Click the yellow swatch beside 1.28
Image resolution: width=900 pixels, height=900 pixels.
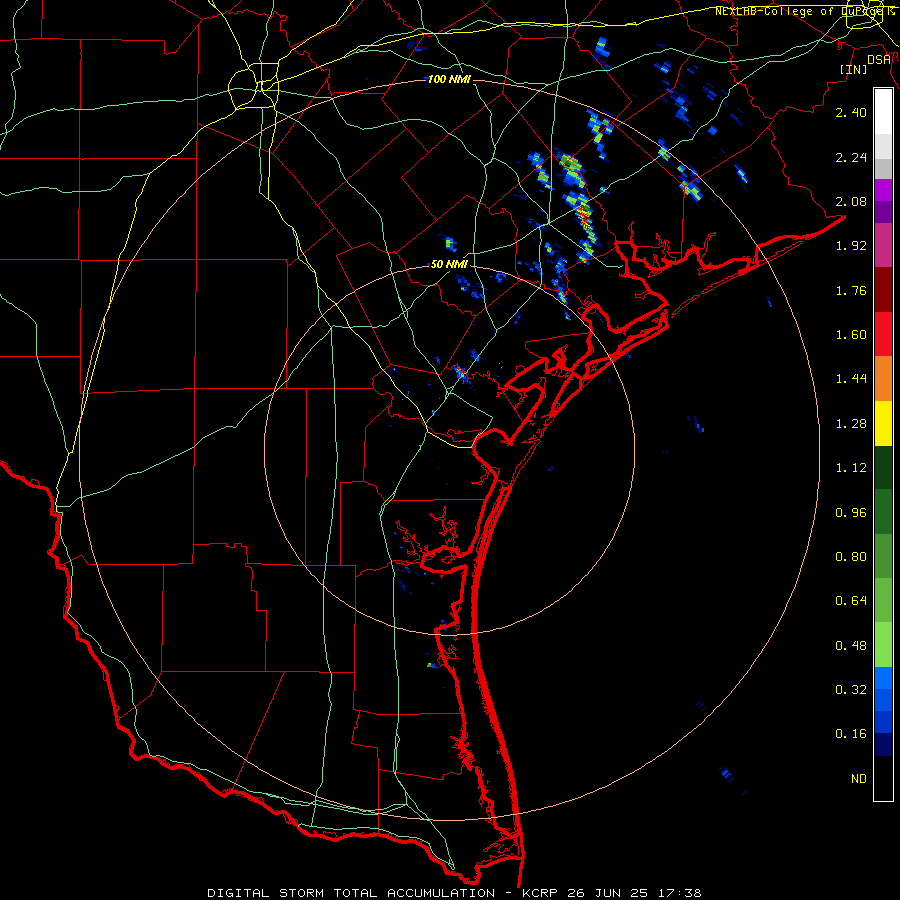[x=883, y=423]
